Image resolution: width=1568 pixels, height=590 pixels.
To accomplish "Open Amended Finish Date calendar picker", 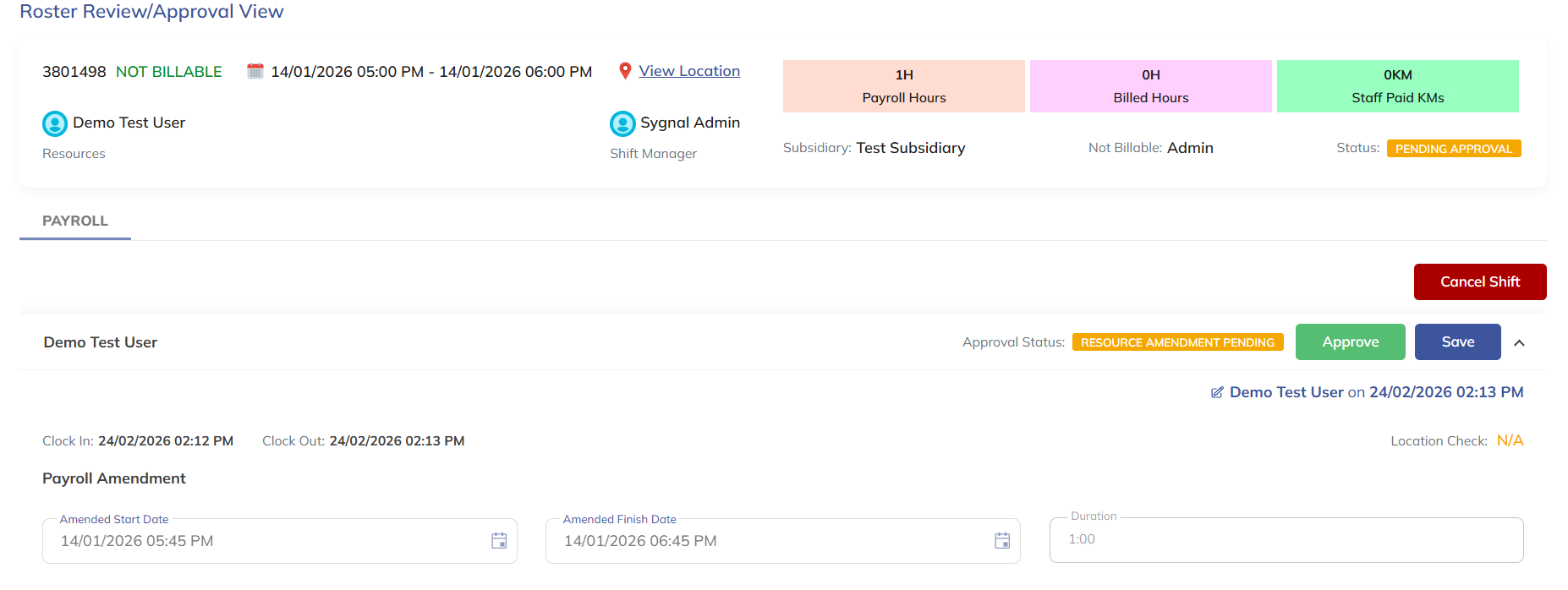I will point(1002,541).
